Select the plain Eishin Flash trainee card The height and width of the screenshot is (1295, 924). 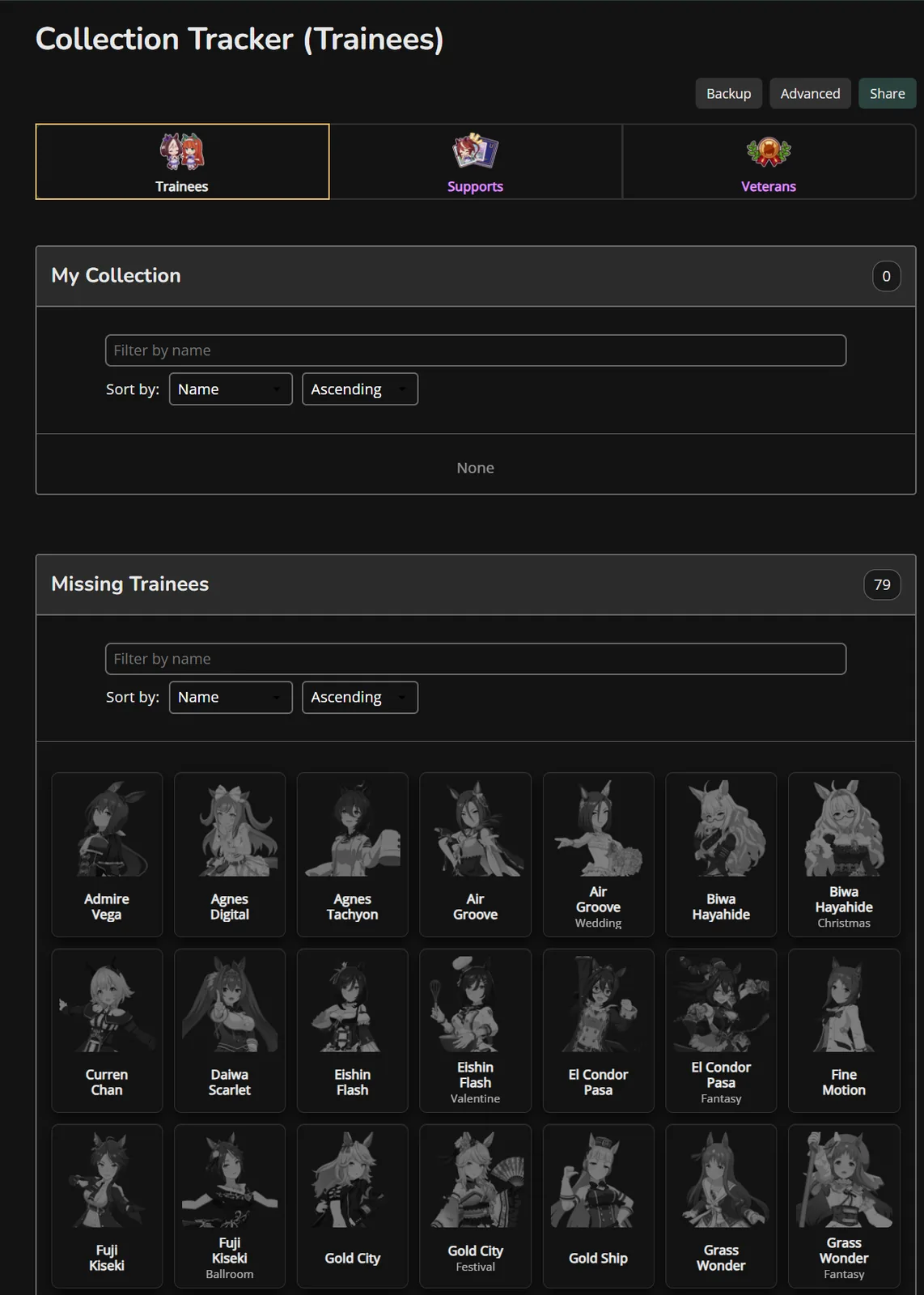353,1030
